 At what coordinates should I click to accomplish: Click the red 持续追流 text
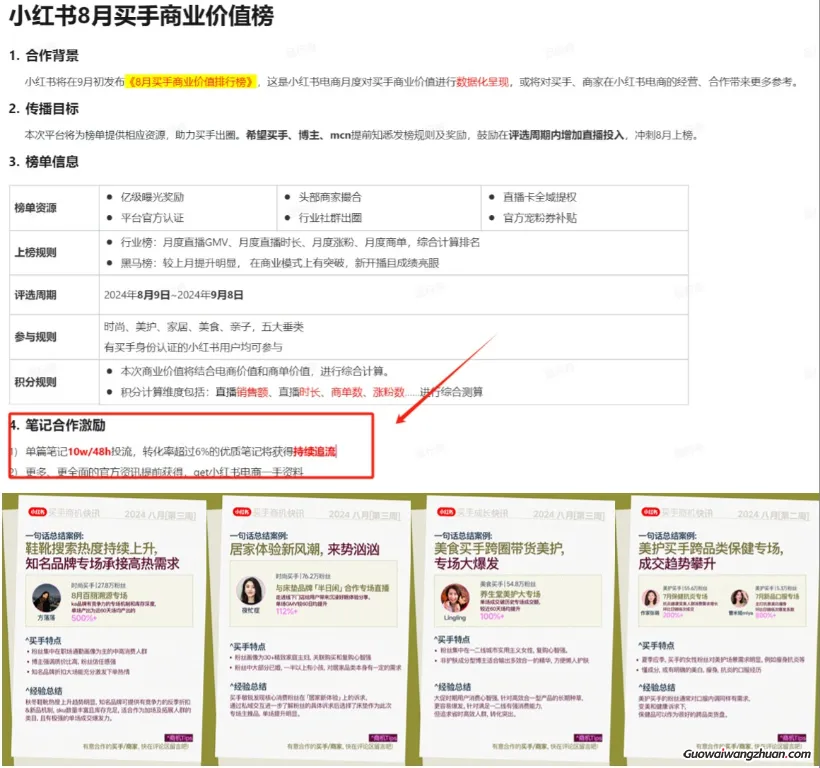[x=314, y=451]
